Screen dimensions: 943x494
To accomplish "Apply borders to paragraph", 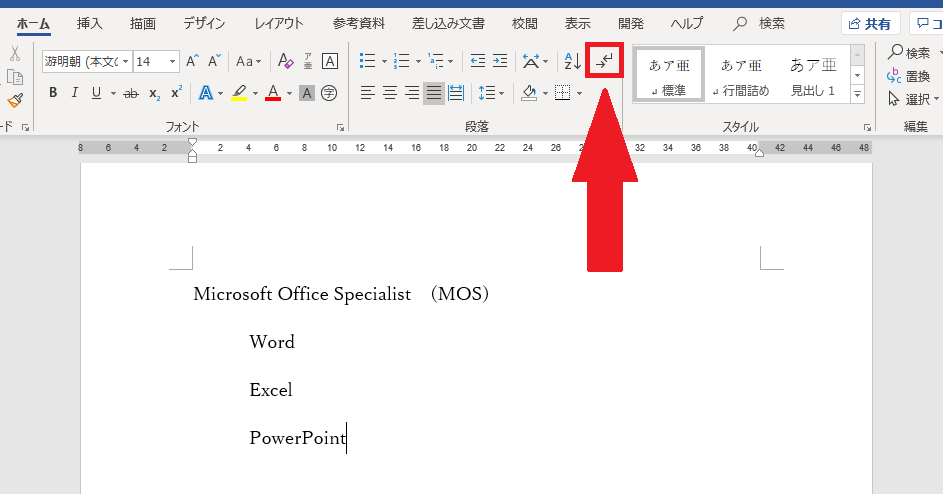I will point(562,93).
